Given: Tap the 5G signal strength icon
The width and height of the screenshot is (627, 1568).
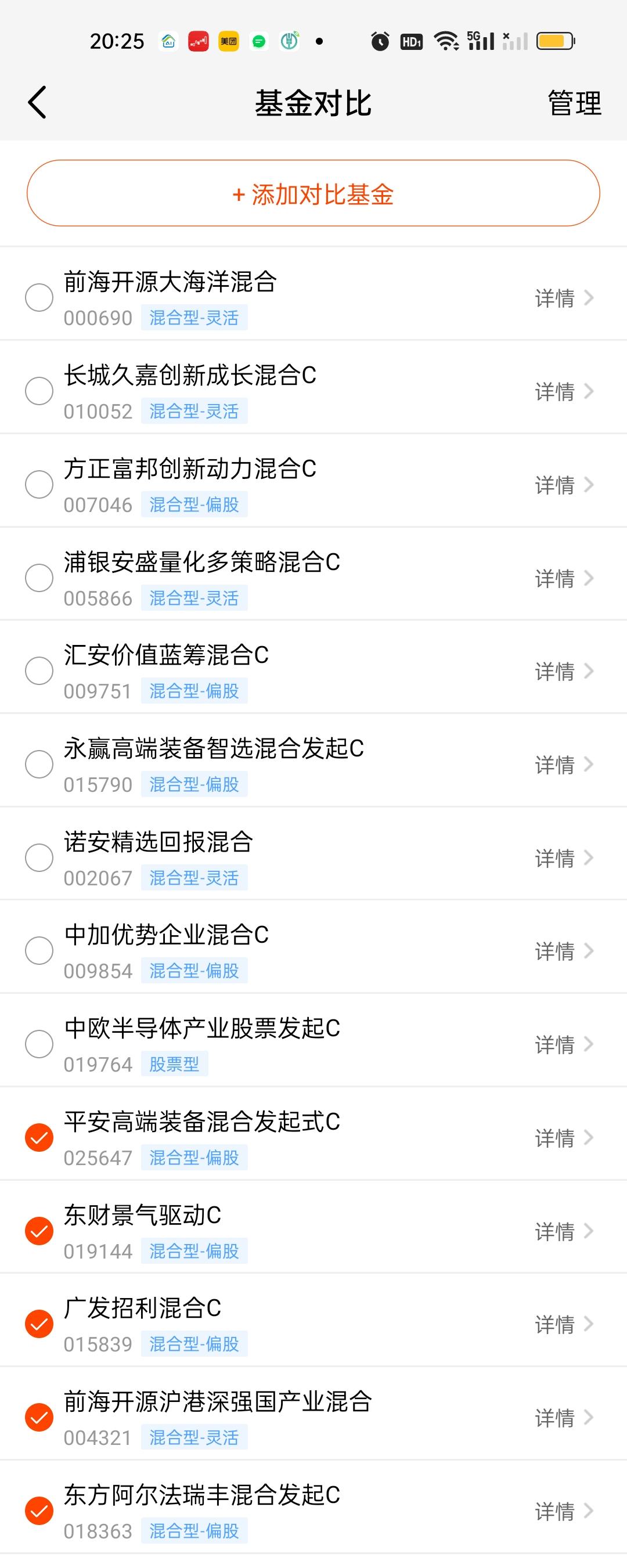Looking at the screenshot, I should coord(481,41).
